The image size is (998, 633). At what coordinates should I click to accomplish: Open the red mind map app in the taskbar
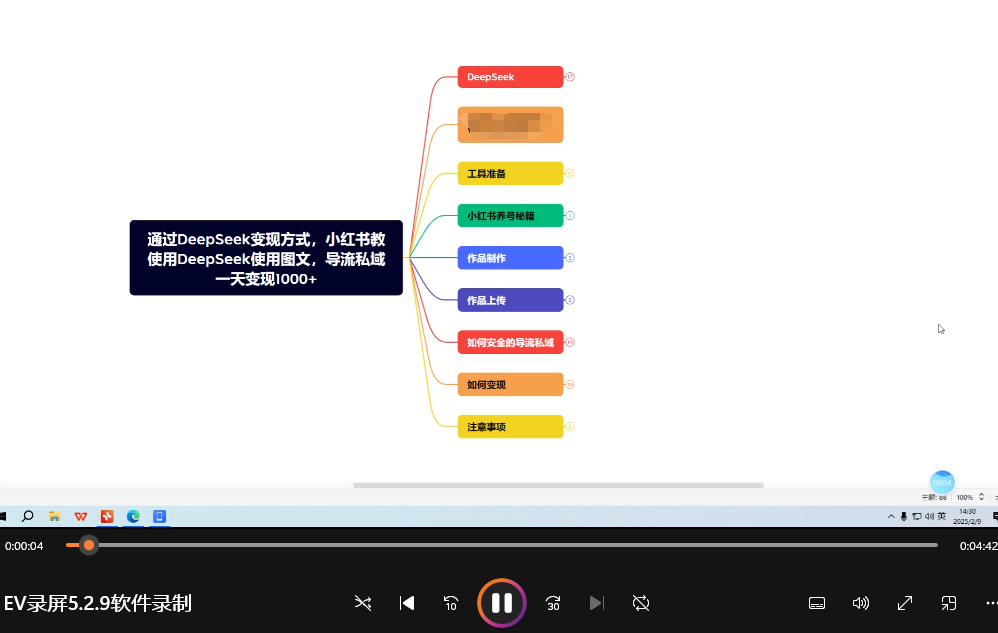(x=107, y=516)
